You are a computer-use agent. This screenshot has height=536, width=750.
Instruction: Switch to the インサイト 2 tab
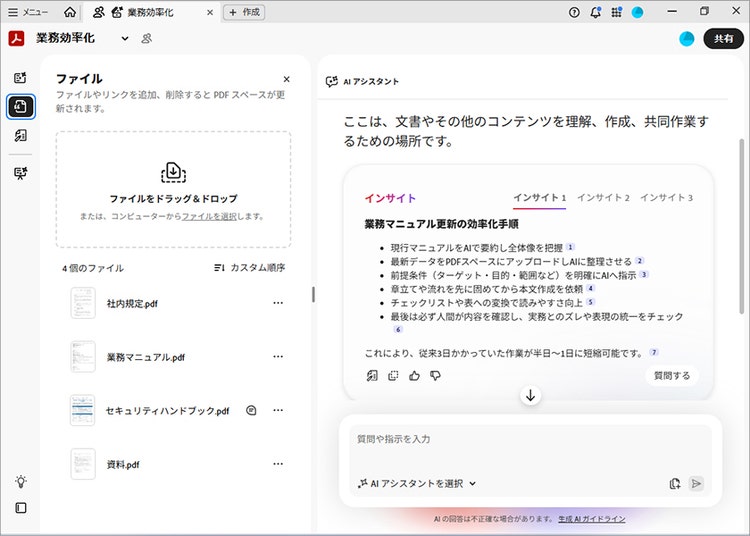(x=603, y=198)
